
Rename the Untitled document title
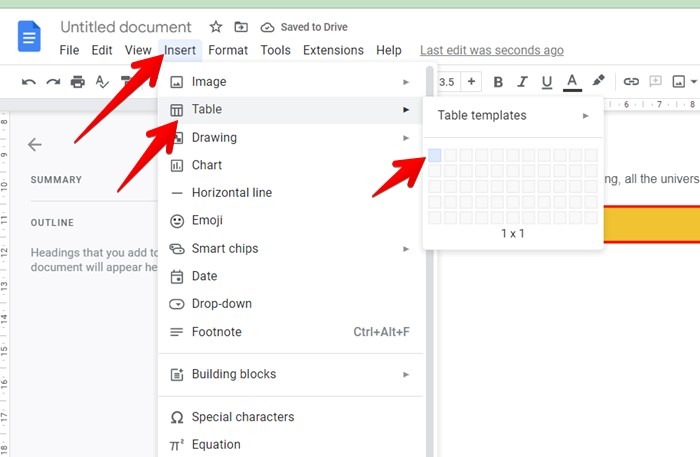tap(126, 27)
